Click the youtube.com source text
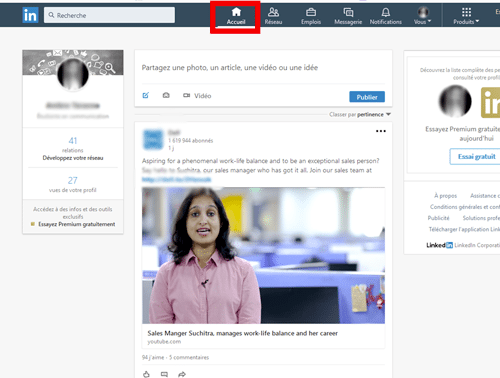Viewport: 500px width, 378px height. coord(164,342)
